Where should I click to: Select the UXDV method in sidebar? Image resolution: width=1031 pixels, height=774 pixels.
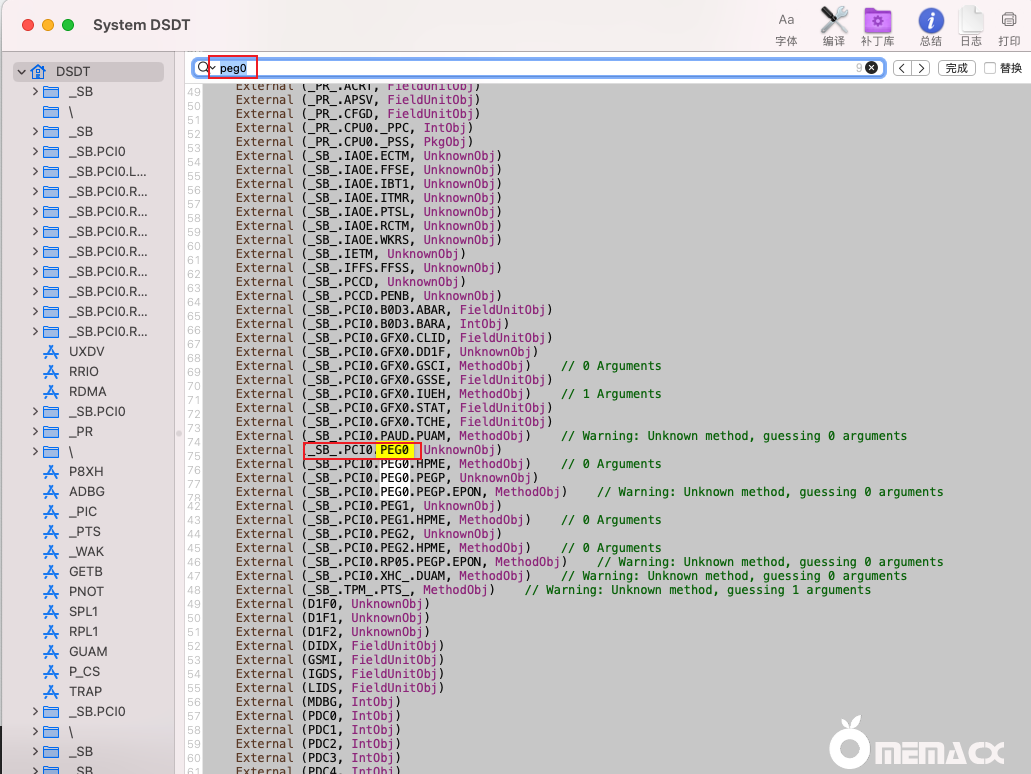(86, 352)
